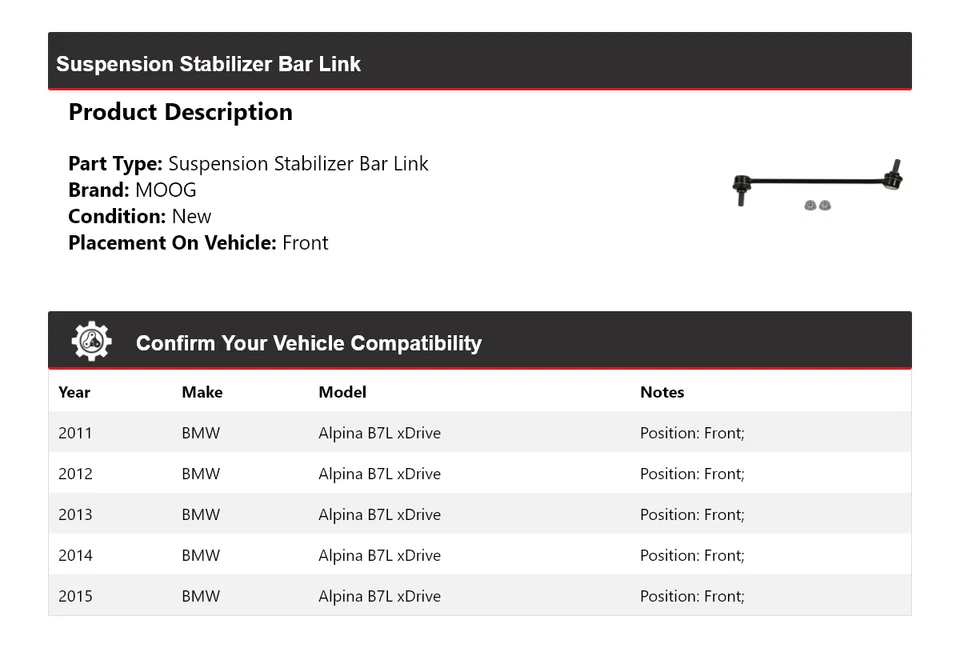This screenshot has height=648, width=960.
Task: Click the 2011 year row cell
Action: 75,433
